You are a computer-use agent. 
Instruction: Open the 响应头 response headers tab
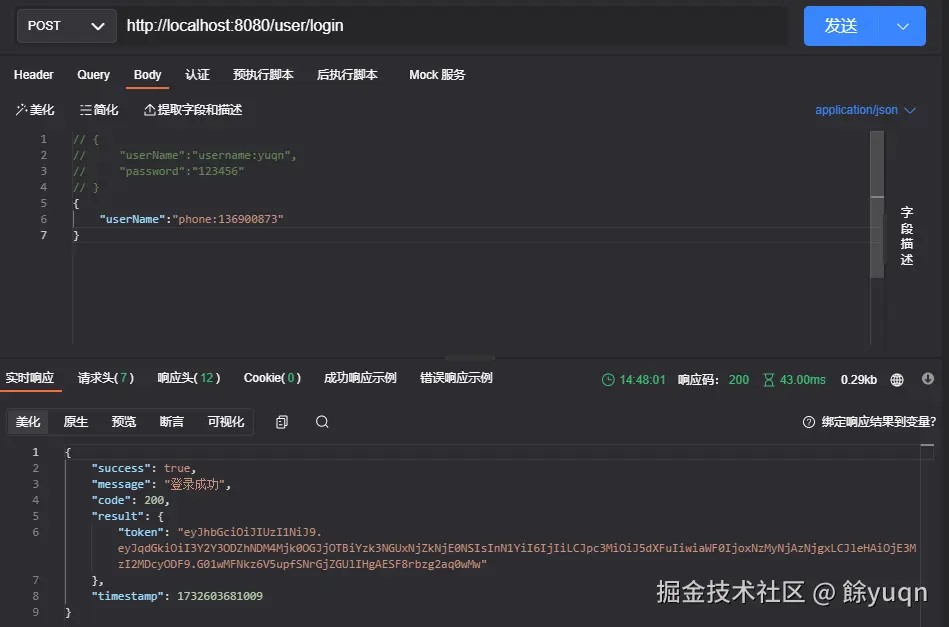(189, 378)
